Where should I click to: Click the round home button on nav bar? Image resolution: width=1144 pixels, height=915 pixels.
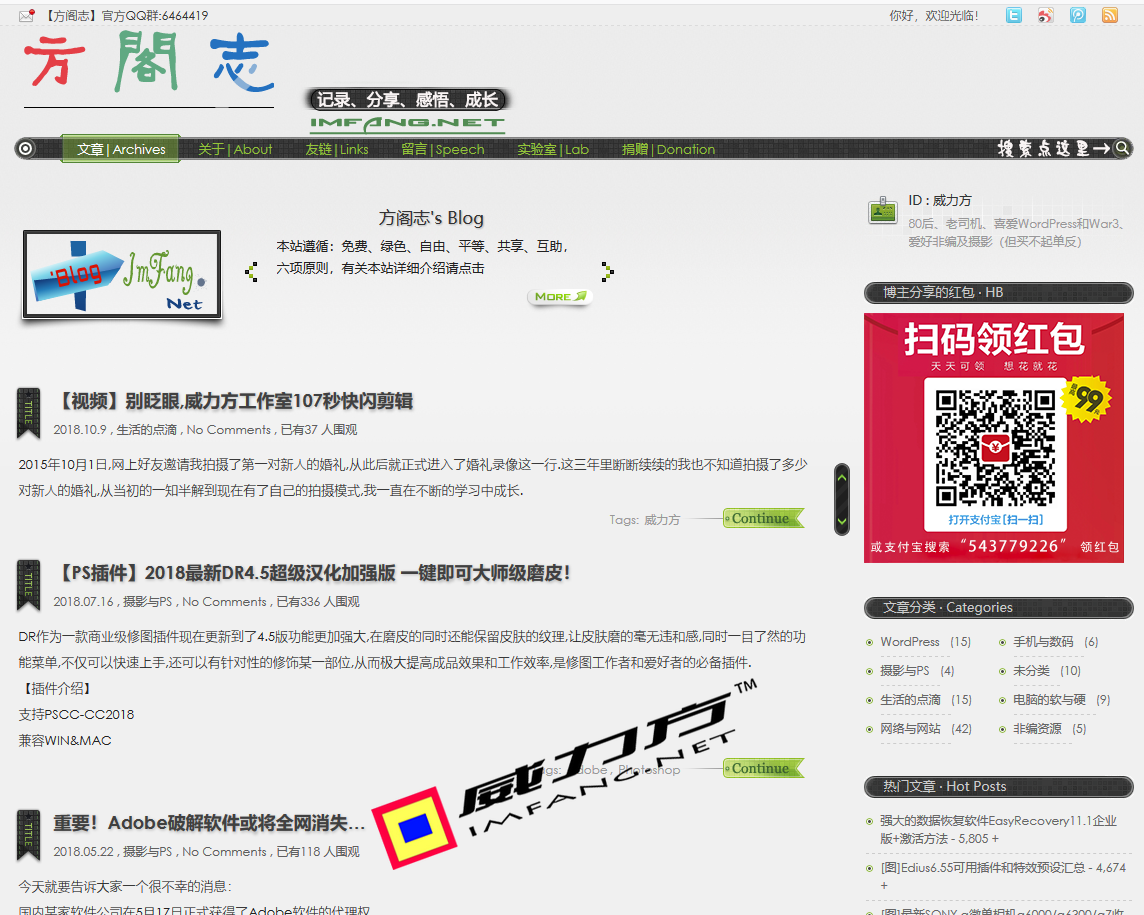coord(26,149)
